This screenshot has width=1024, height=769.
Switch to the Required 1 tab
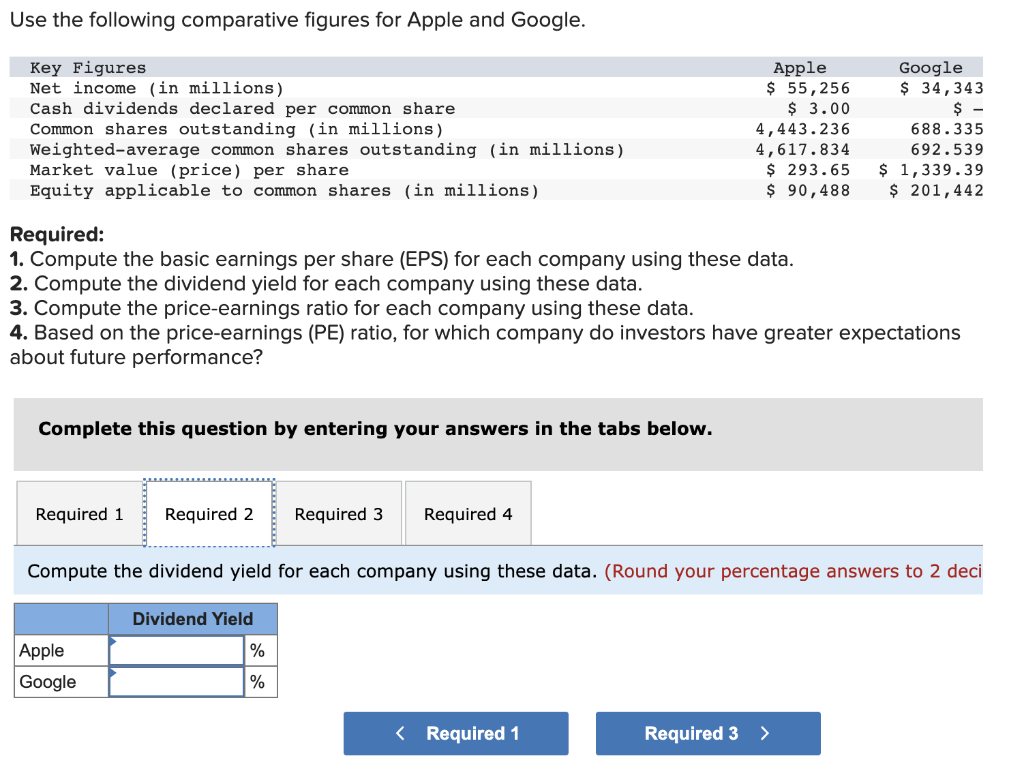[x=78, y=513]
